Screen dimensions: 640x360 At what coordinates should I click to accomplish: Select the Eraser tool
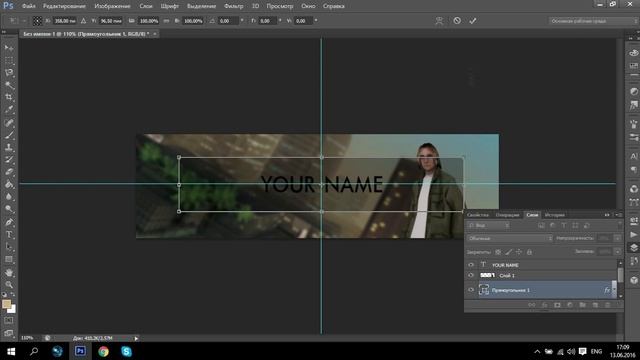9,172
